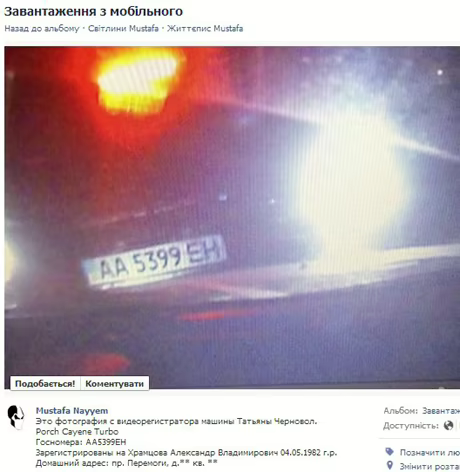Screen dimensions: 460x472
Task: Click the Змінити розта... location link text
Action: (x=430, y=466)
